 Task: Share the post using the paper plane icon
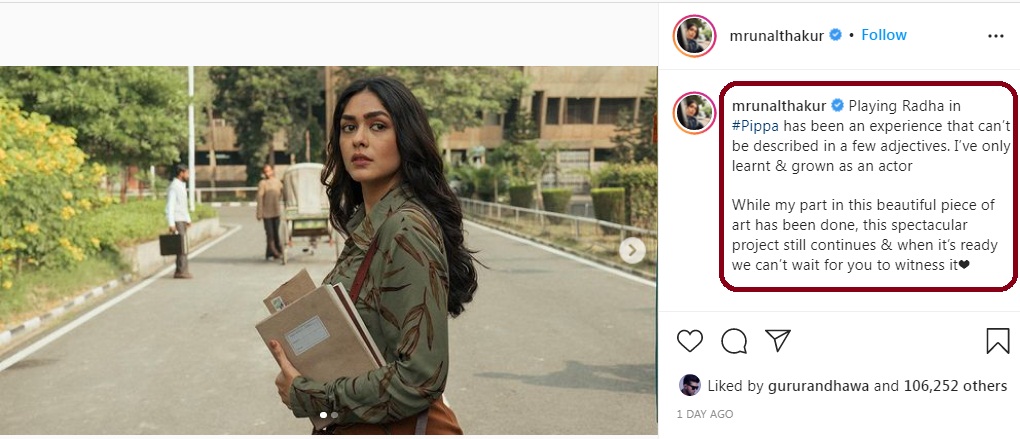(x=778, y=341)
